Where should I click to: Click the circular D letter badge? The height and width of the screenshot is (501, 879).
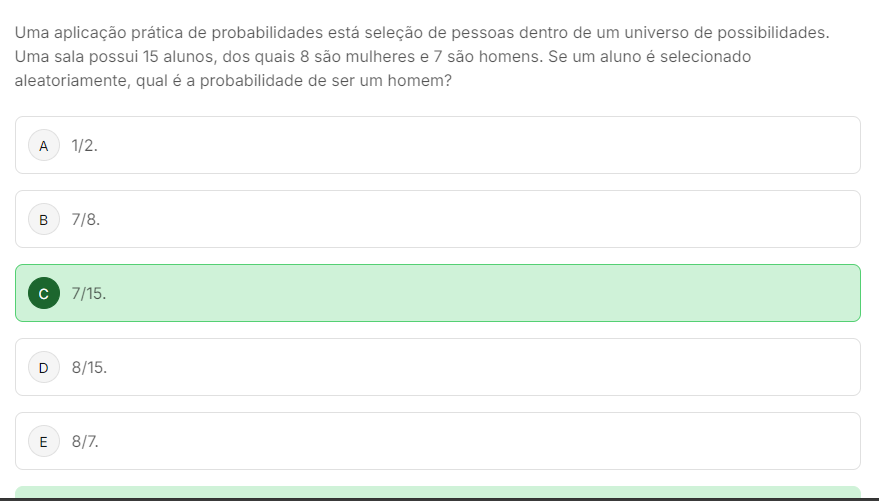43,367
